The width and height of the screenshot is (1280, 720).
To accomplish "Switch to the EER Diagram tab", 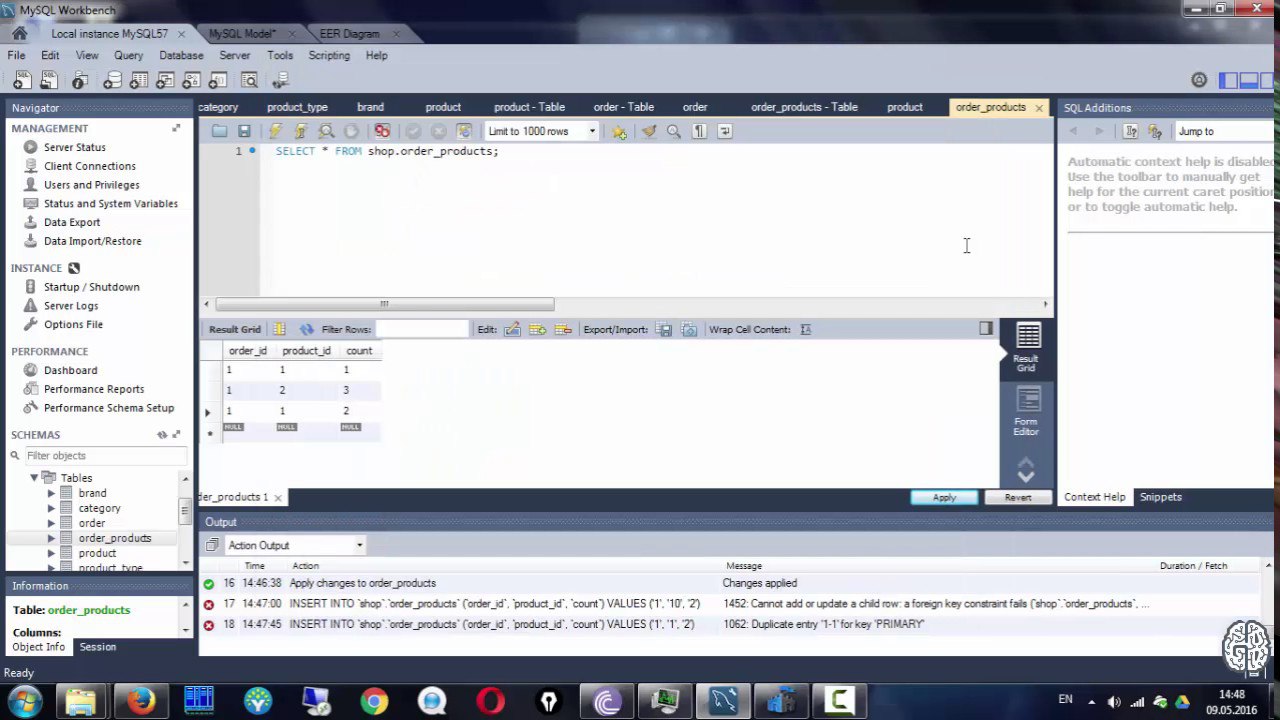I will [x=349, y=33].
